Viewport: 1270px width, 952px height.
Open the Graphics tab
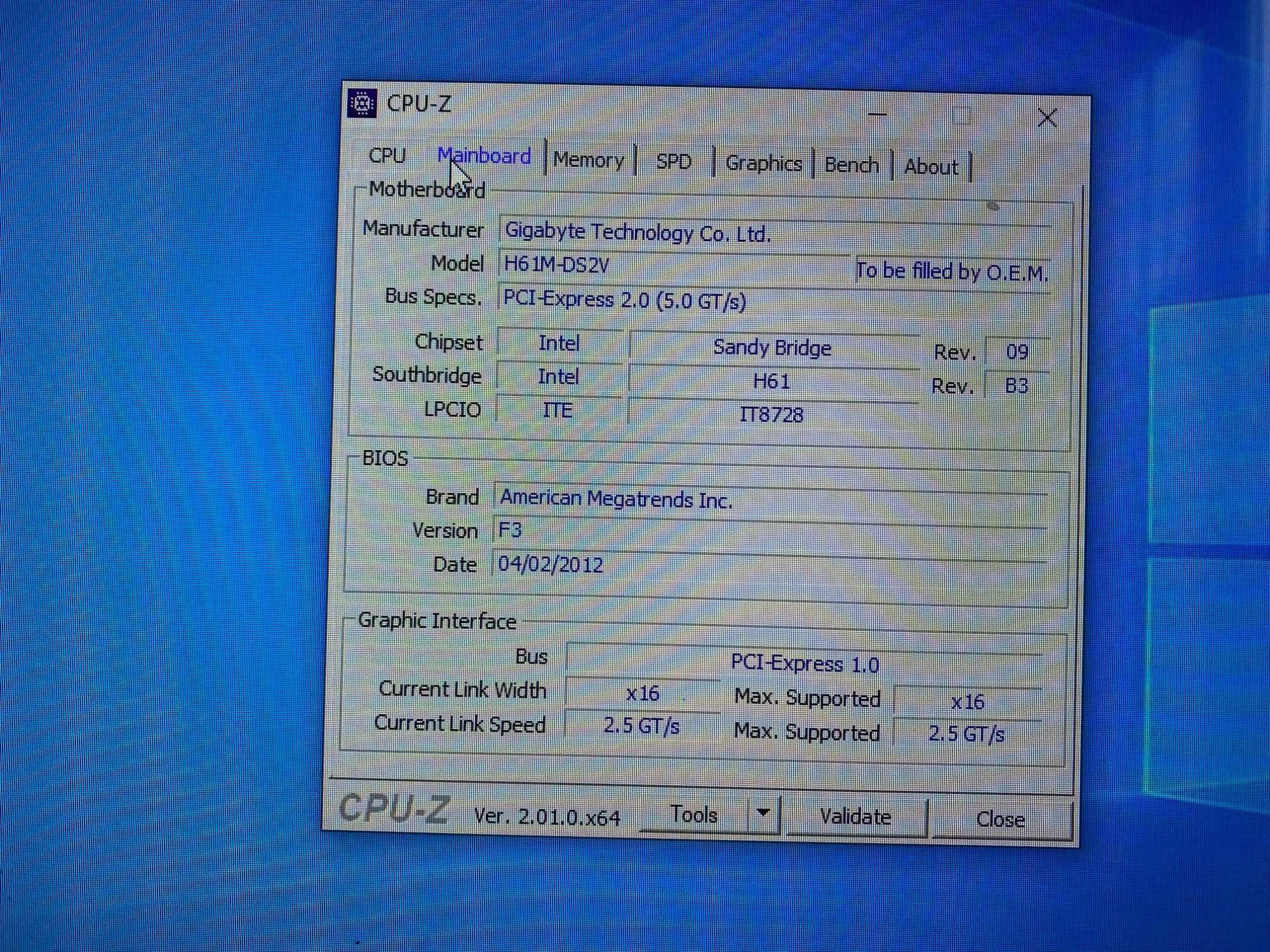tap(763, 164)
